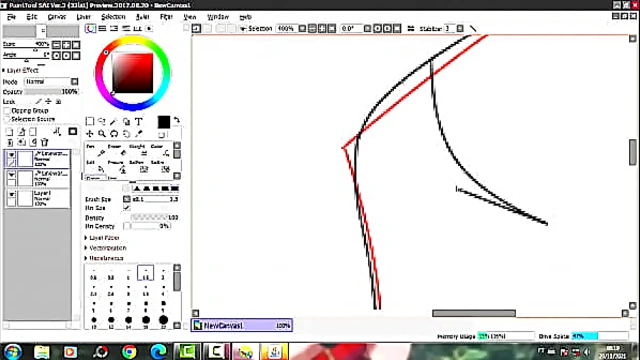Image resolution: width=640 pixels, height=360 pixels.
Task: Expand the Layer Fitter section
Action: tap(102, 238)
